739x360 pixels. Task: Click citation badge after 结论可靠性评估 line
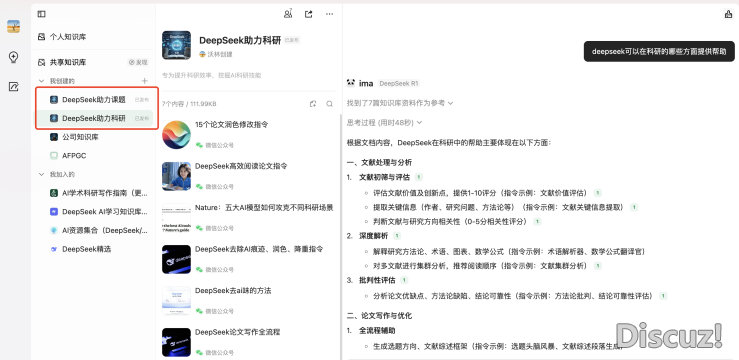[663, 296]
